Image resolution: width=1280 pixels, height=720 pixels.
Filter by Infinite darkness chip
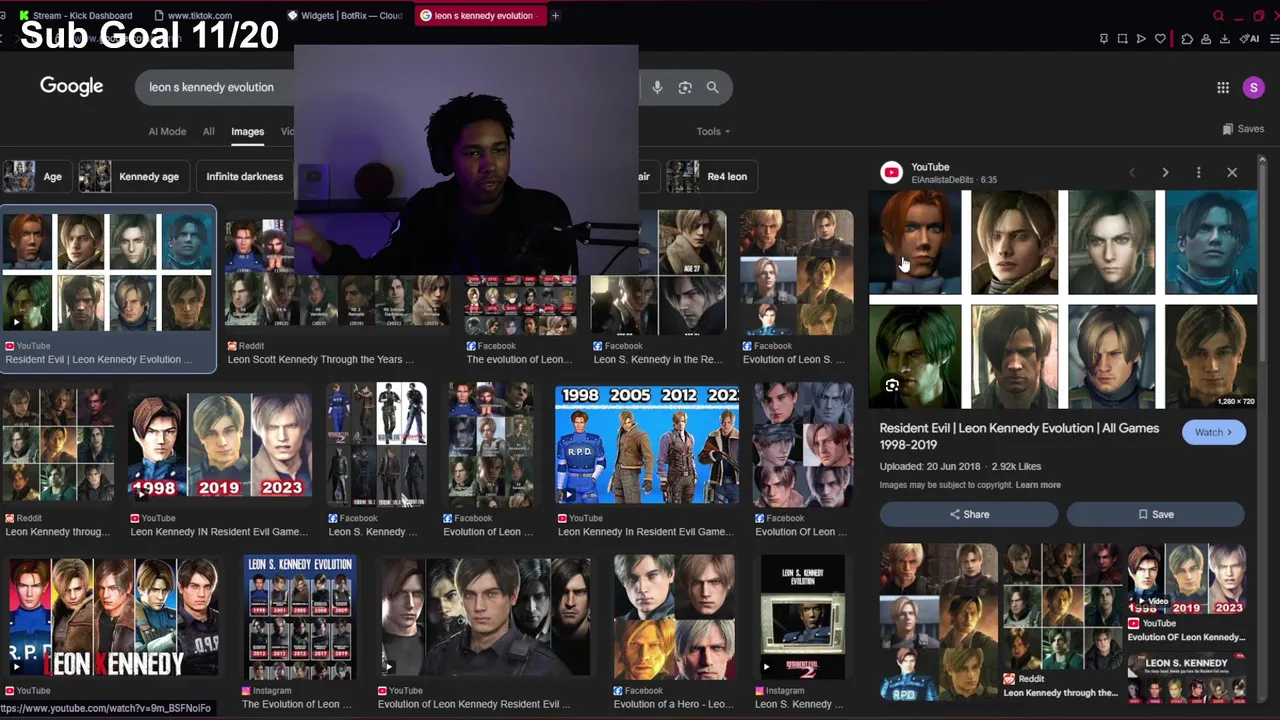[244, 176]
